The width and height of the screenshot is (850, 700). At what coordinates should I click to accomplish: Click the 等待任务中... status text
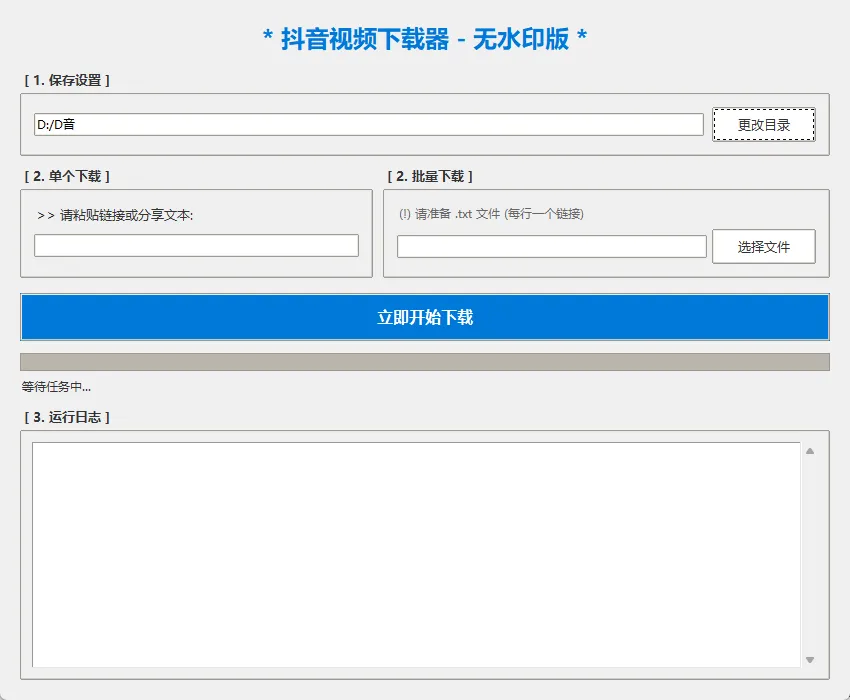point(56,387)
